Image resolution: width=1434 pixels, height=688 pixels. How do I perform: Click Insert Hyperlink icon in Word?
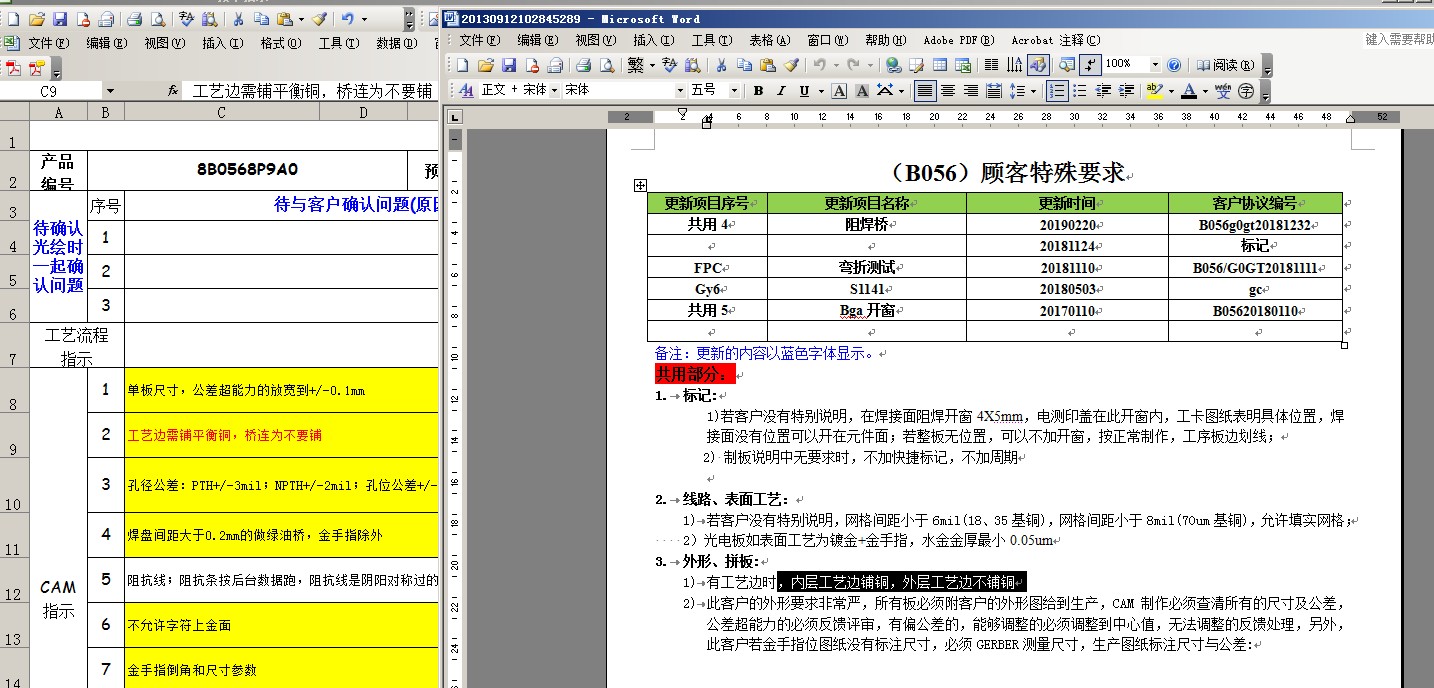[x=892, y=65]
